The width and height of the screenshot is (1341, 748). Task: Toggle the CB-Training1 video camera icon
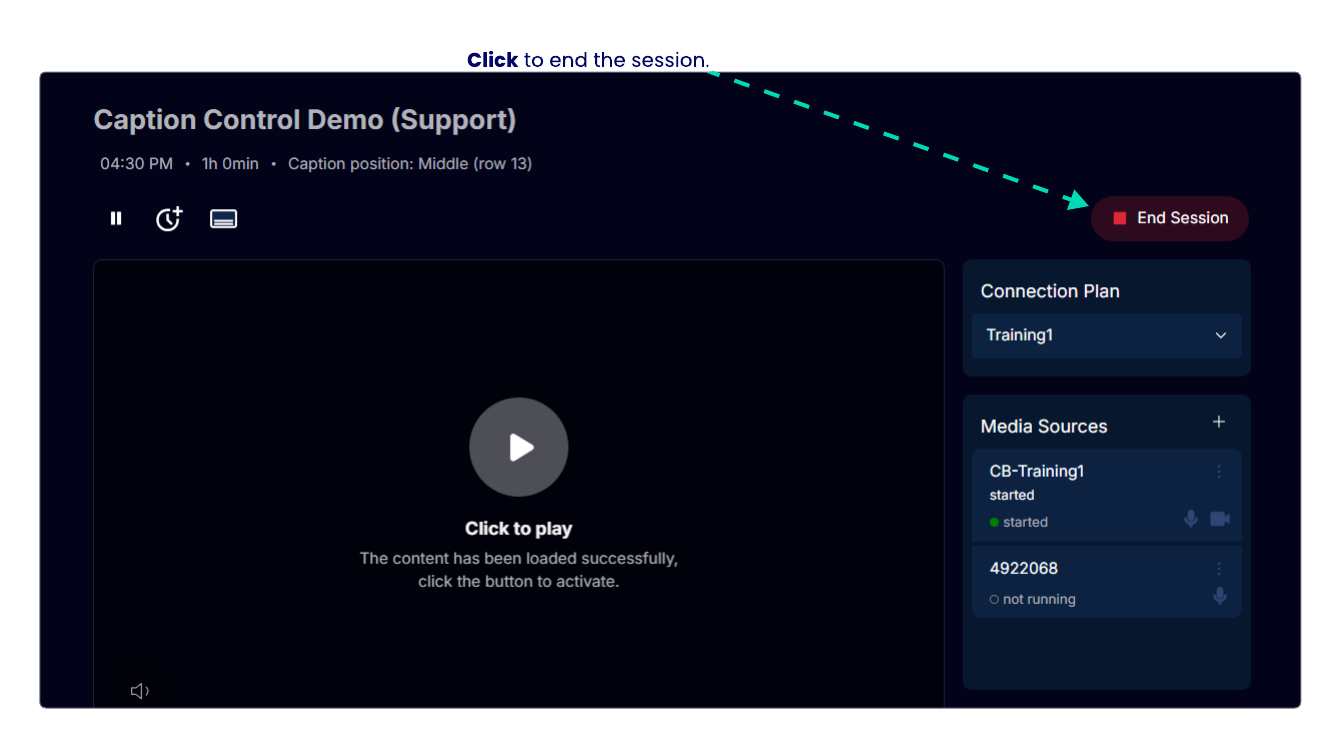pyautogui.click(x=1220, y=519)
